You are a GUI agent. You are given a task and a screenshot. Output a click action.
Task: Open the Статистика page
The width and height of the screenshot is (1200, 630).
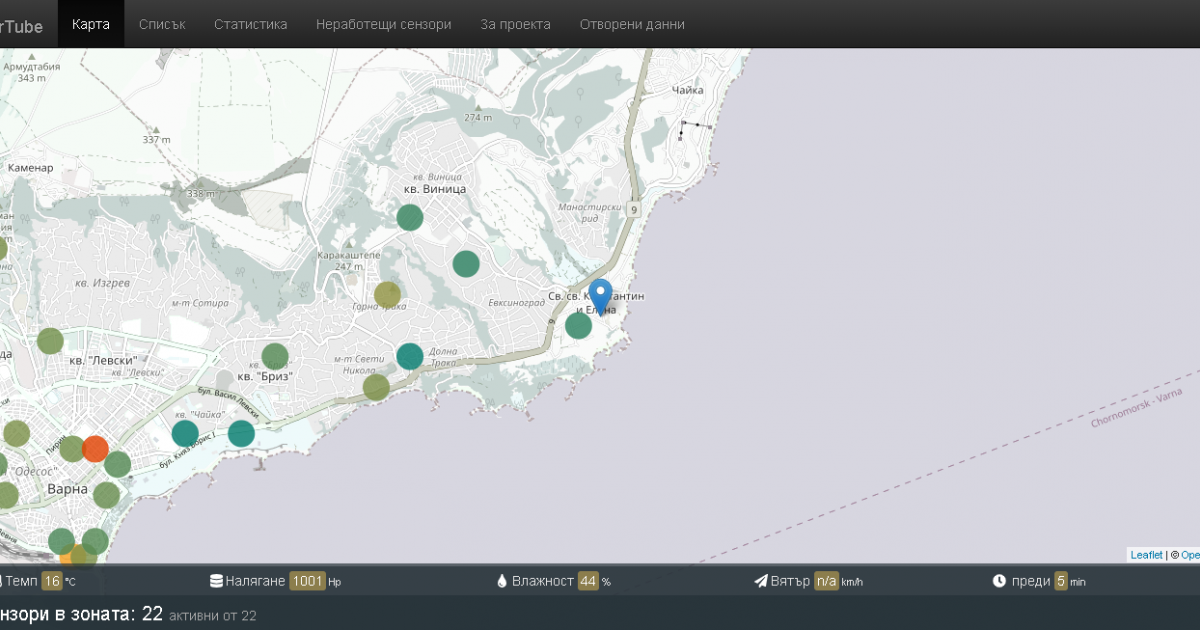(250, 24)
